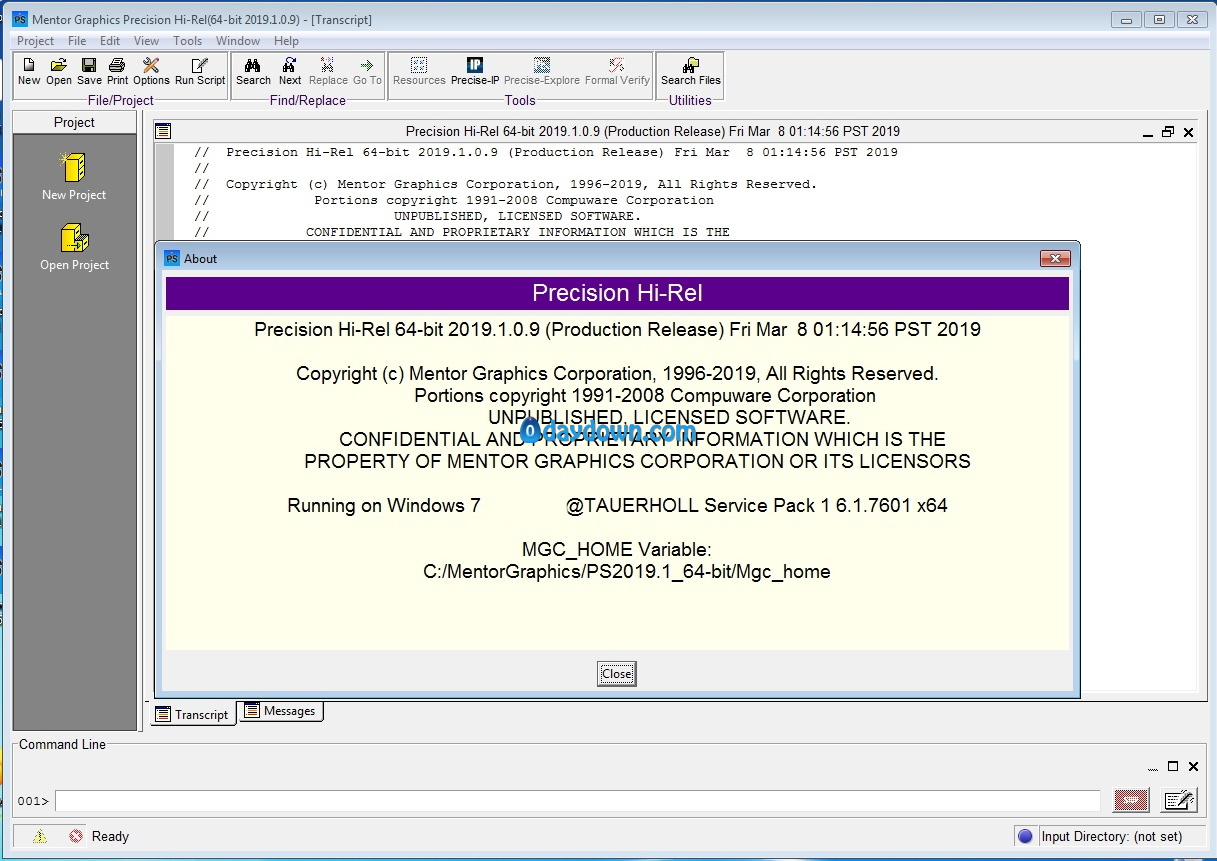Click the red X on About dialog
Screen dimensions: 1217x861
(1055, 258)
